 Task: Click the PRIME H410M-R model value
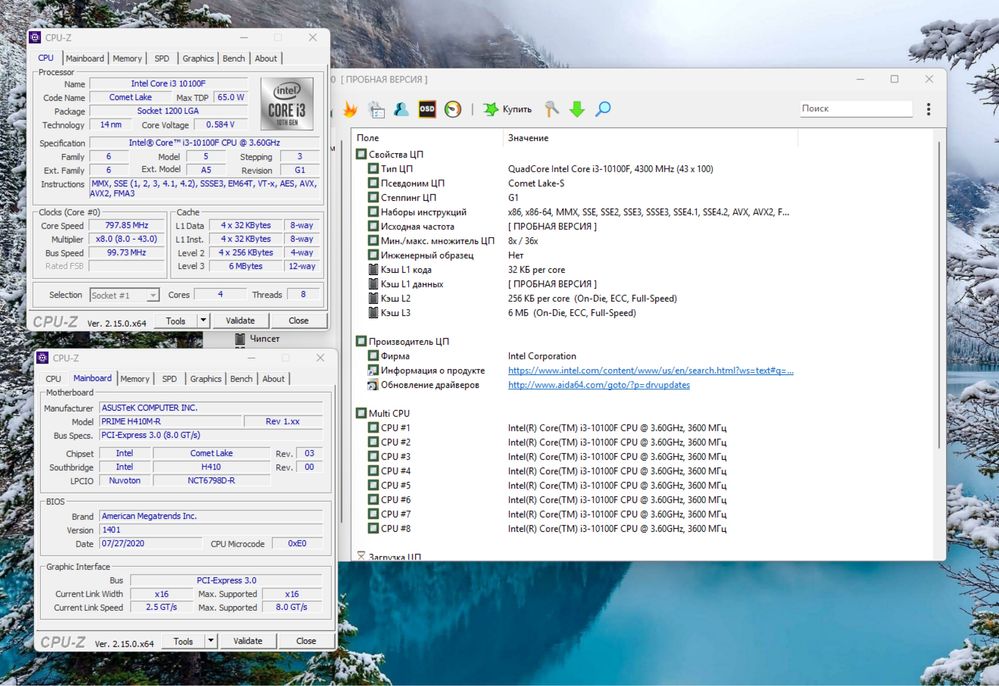coord(171,421)
